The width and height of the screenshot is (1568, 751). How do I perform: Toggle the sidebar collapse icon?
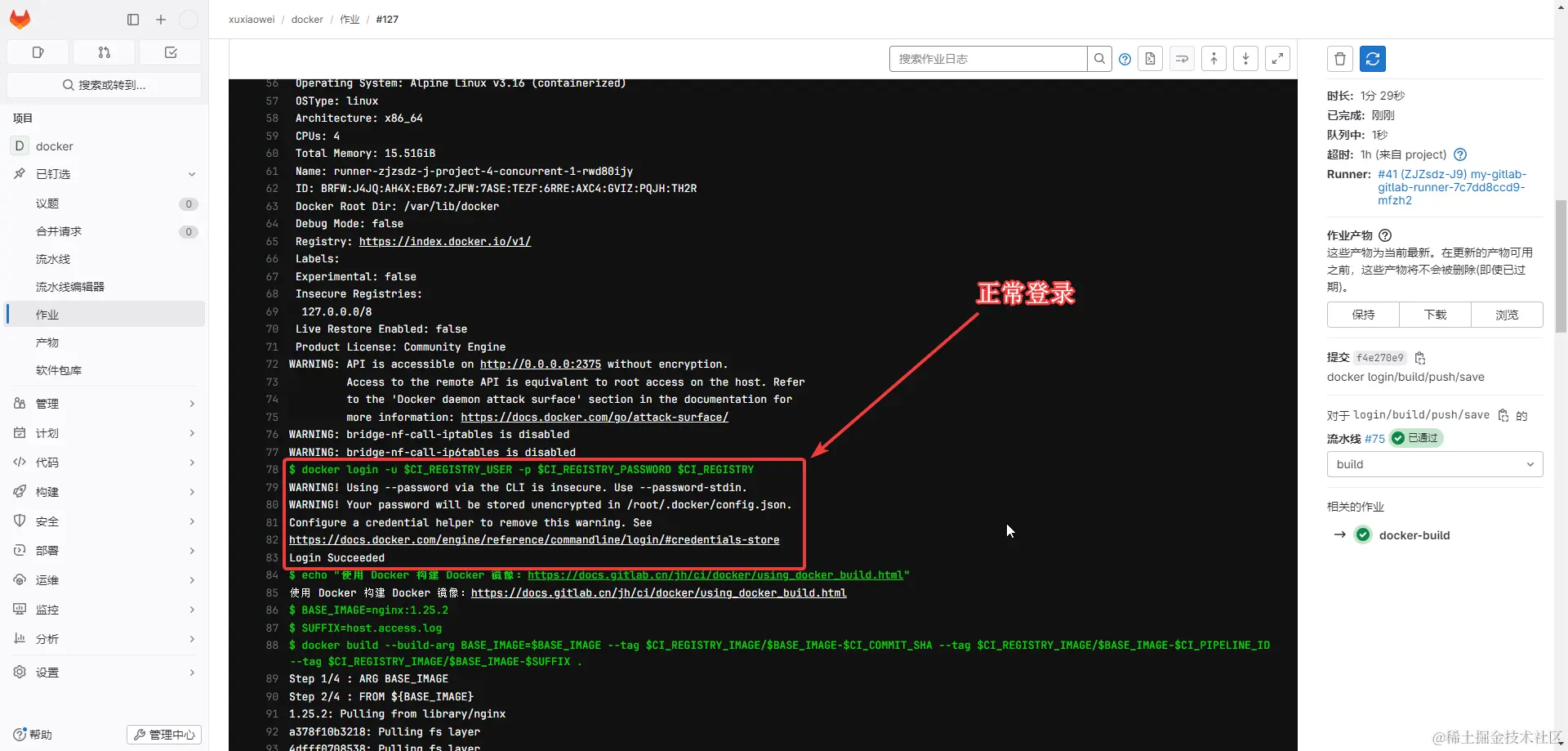click(133, 20)
